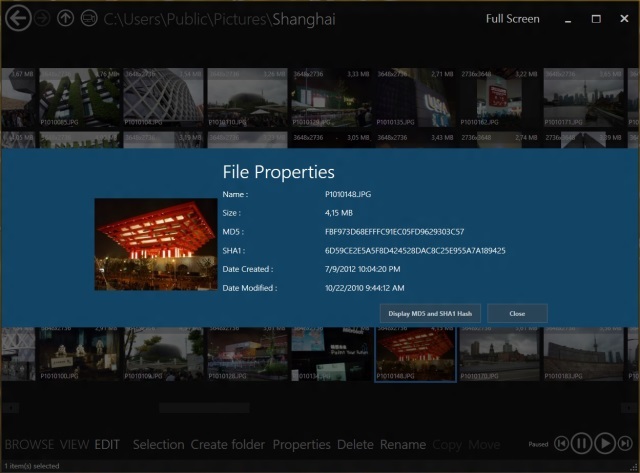Select thumbnail P1010085.JPG
The image size is (640, 473).
79,98
